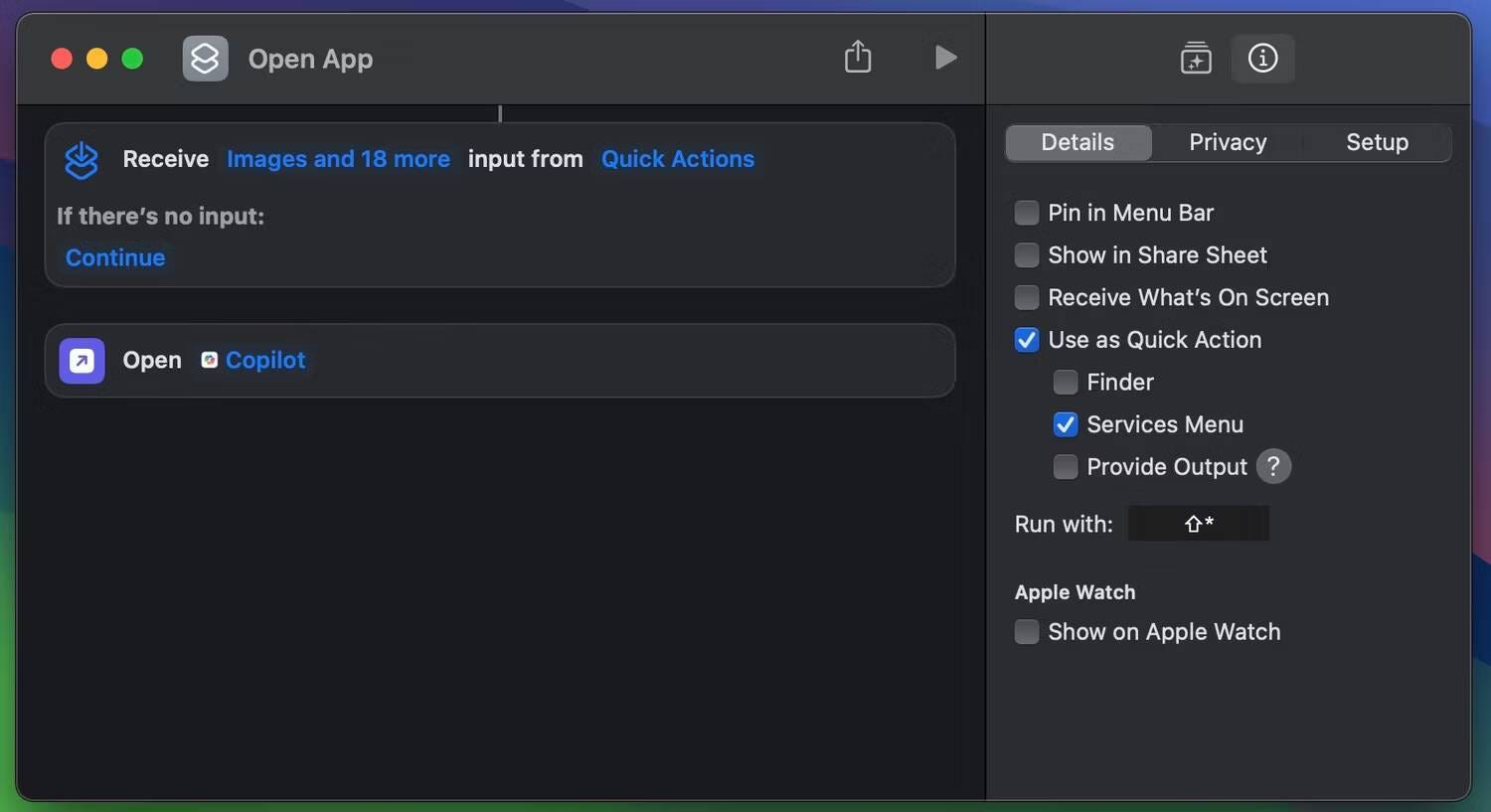The height and width of the screenshot is (812, 1491).
Task: Enable Show on Apple Watch
Action: [1026, 631]
